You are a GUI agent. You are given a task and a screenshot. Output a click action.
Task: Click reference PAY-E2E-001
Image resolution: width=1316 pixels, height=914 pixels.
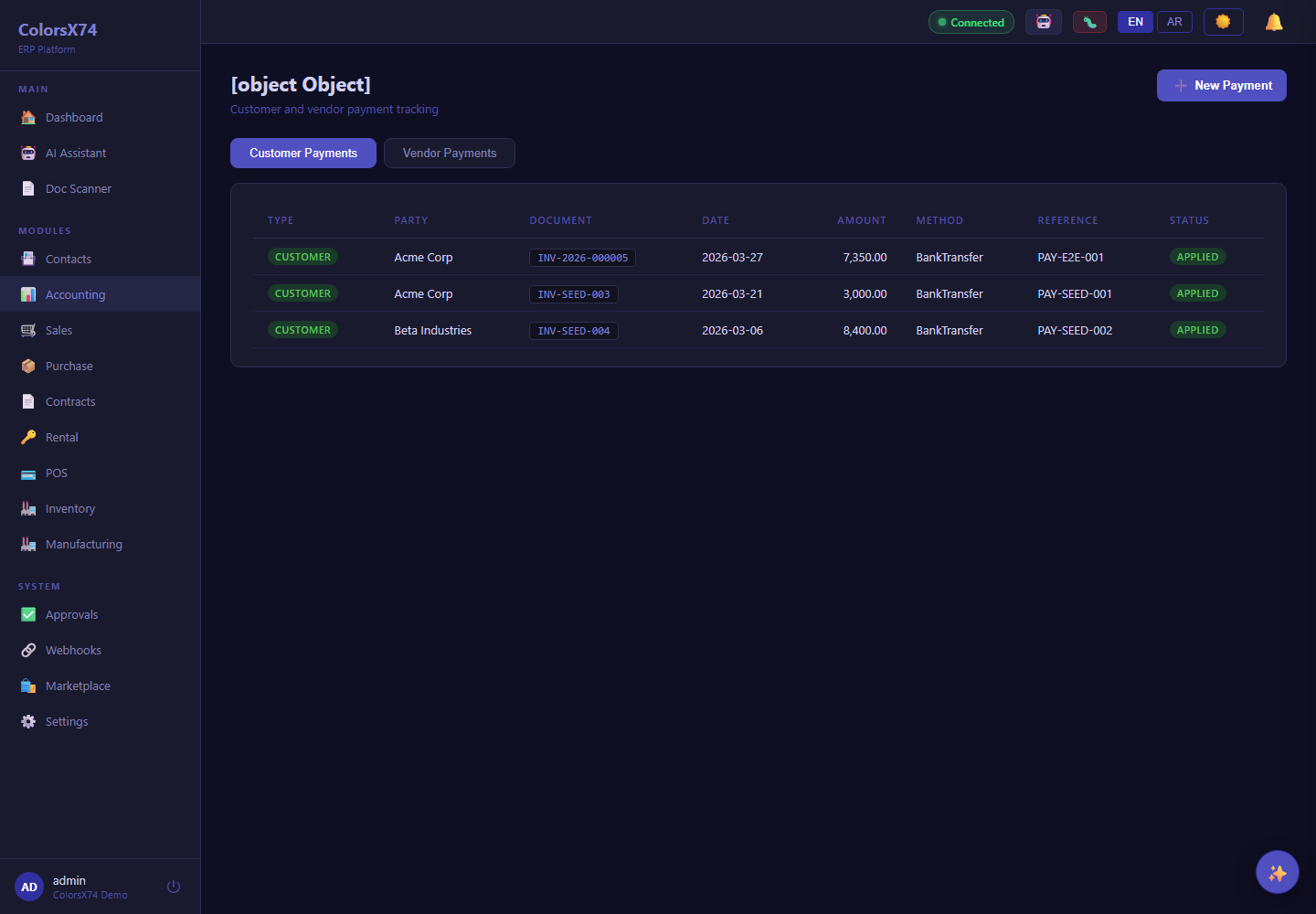point(1070,257)
